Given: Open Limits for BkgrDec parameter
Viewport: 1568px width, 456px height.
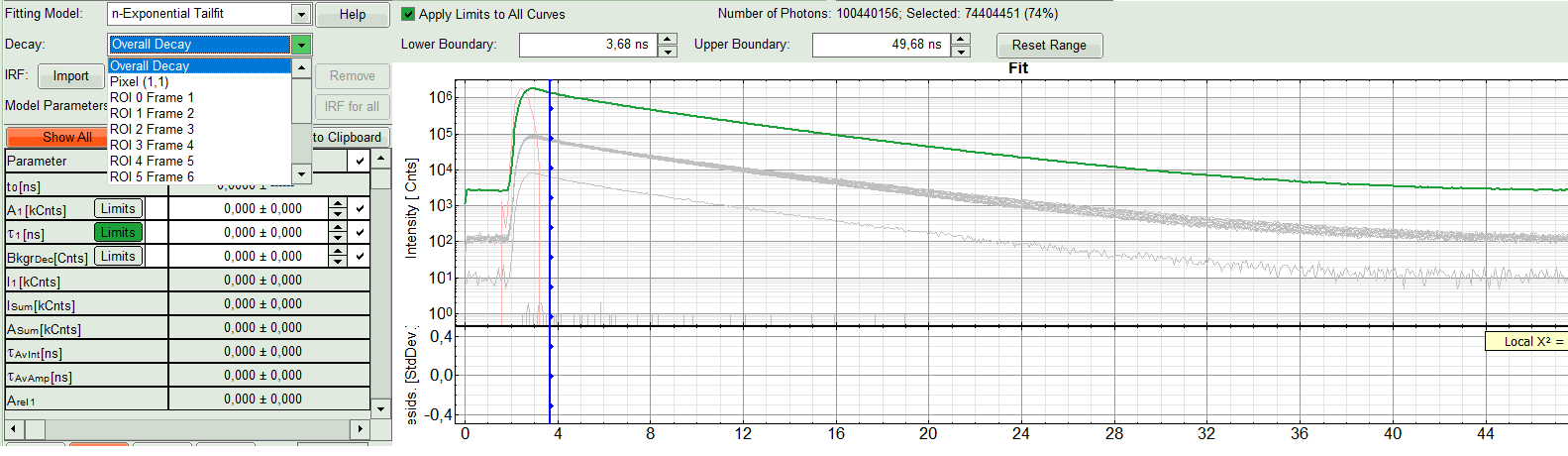Looking at the screenshot, I should pyautogui.click(x=118, y=256).
